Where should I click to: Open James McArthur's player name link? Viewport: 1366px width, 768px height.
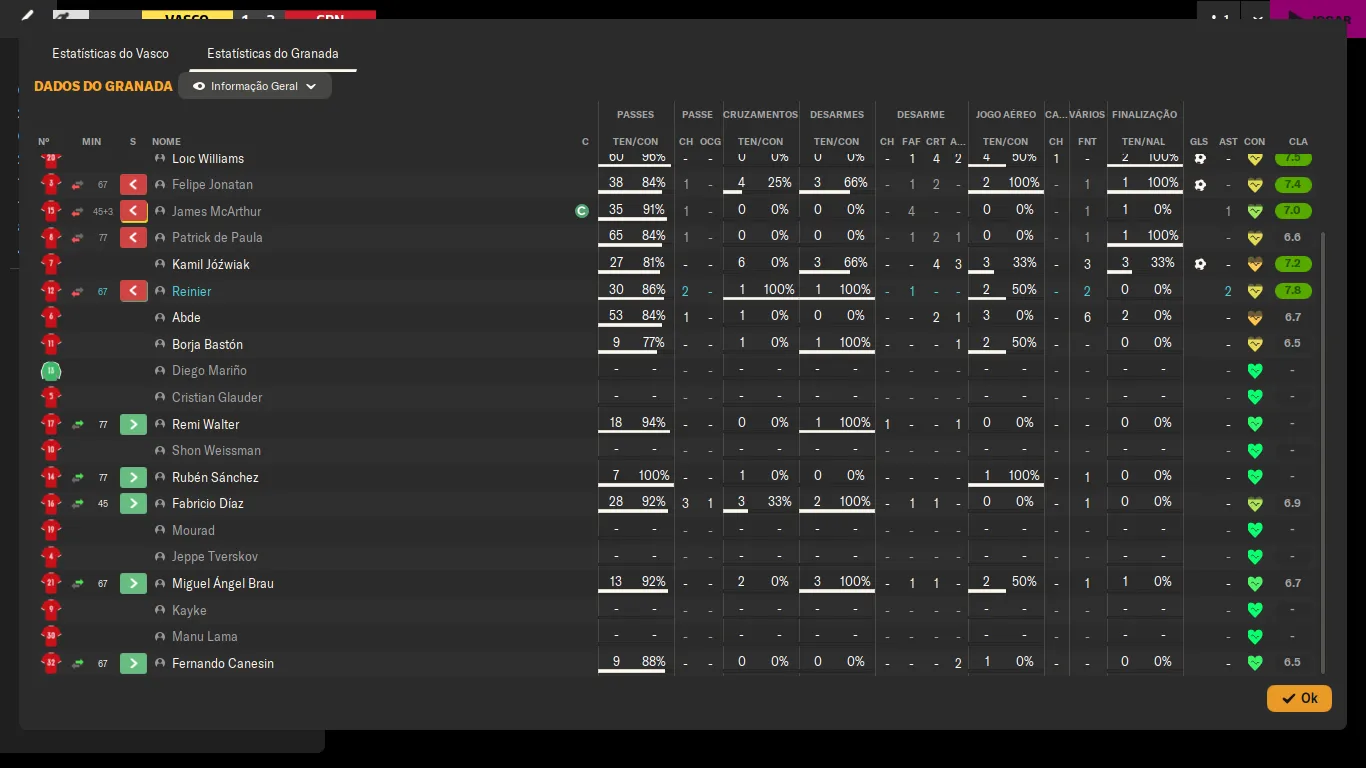point(217,211)
